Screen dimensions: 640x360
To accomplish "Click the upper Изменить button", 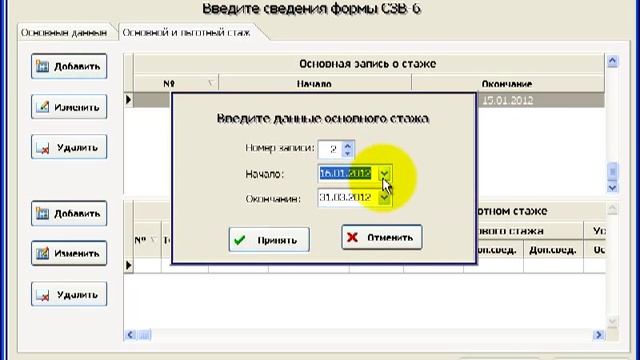I will tap(69, 107).
